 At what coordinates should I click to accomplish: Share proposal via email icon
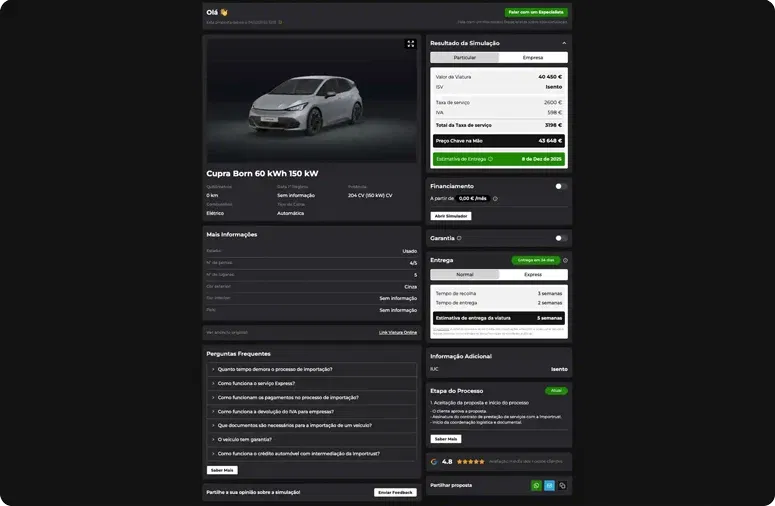click(x=549, y=485)
